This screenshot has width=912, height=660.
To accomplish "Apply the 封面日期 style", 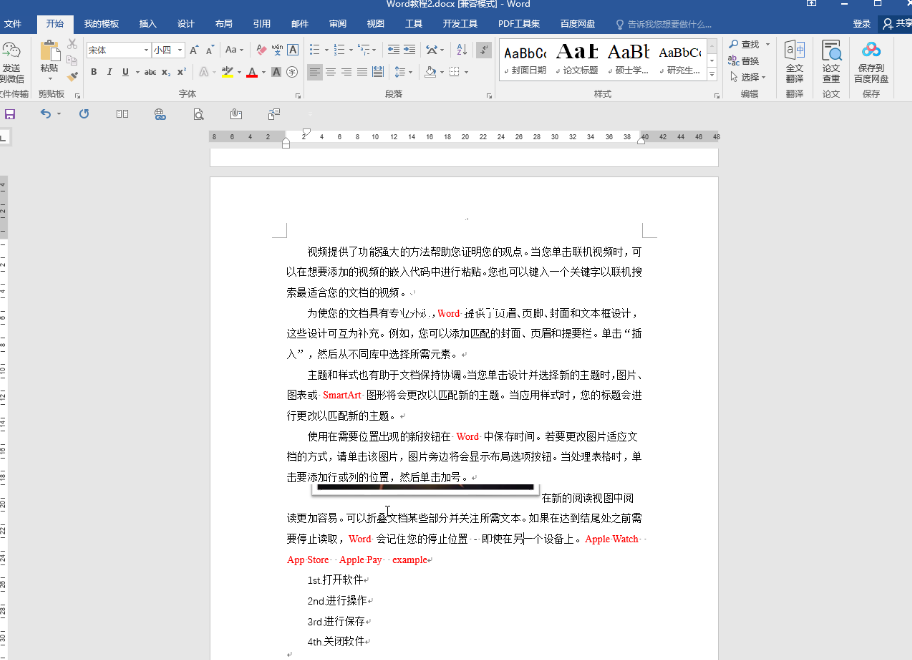I will (x=525, y=59).
